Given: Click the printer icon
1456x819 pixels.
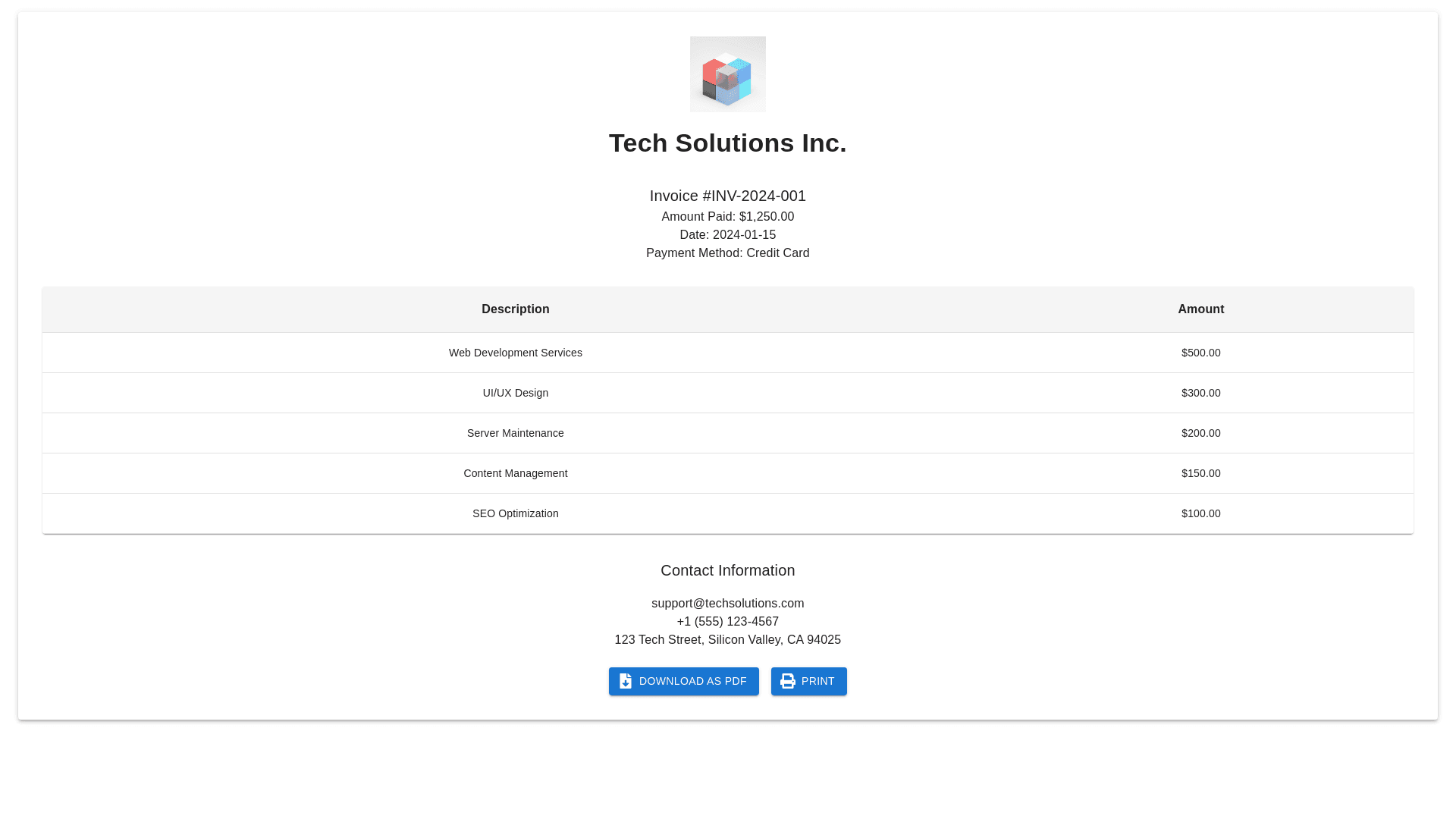Looking at the screenshot, I should point(788,681).
